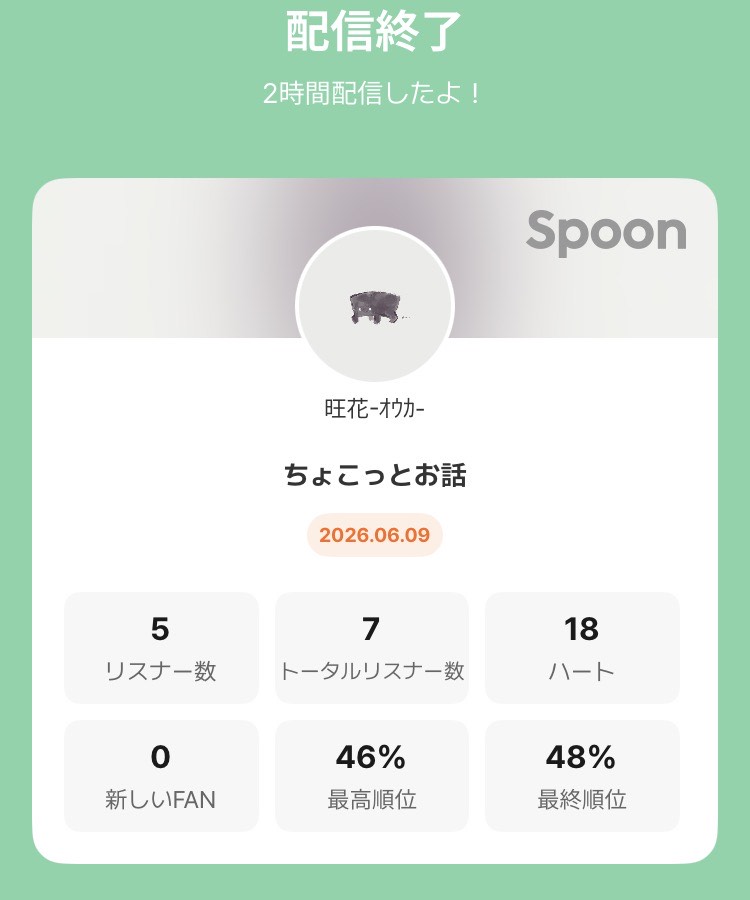Tap the number 7 total listeners
Screen dimensions: 750x900
[x=371, y=629]
